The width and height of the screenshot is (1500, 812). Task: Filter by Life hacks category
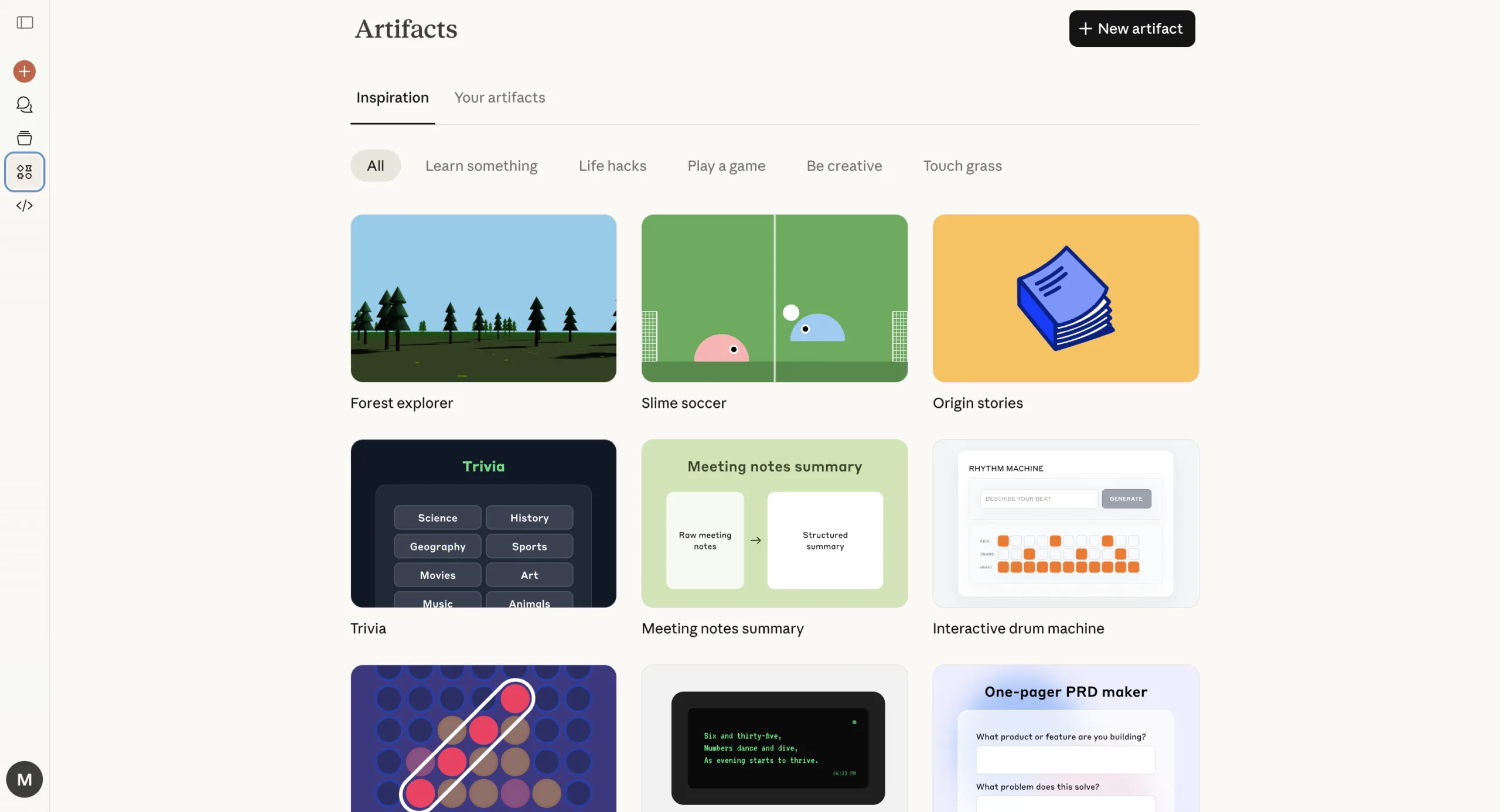coord(612,166)
